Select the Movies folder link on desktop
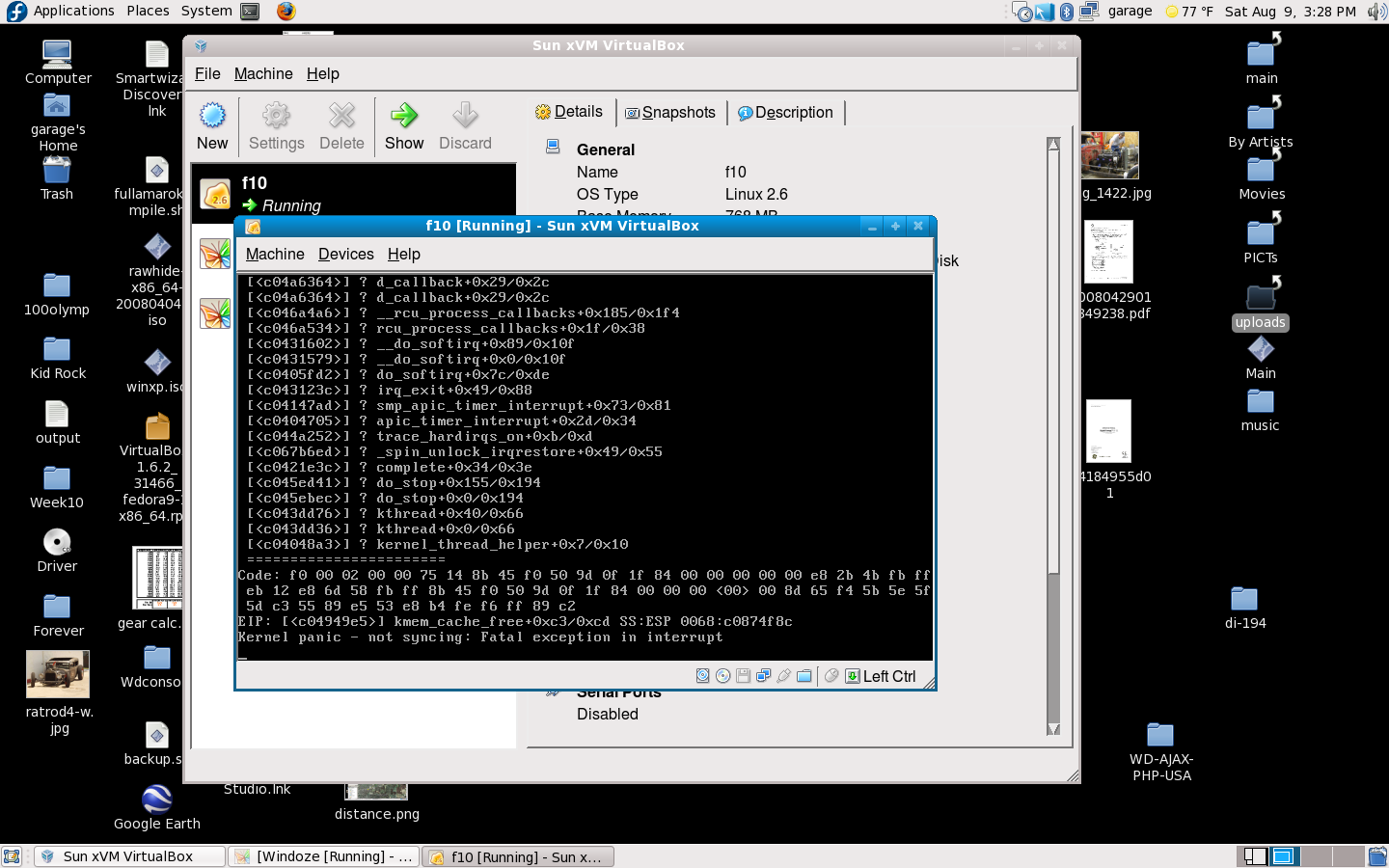1389x868 pixels. pos(1262,176)
